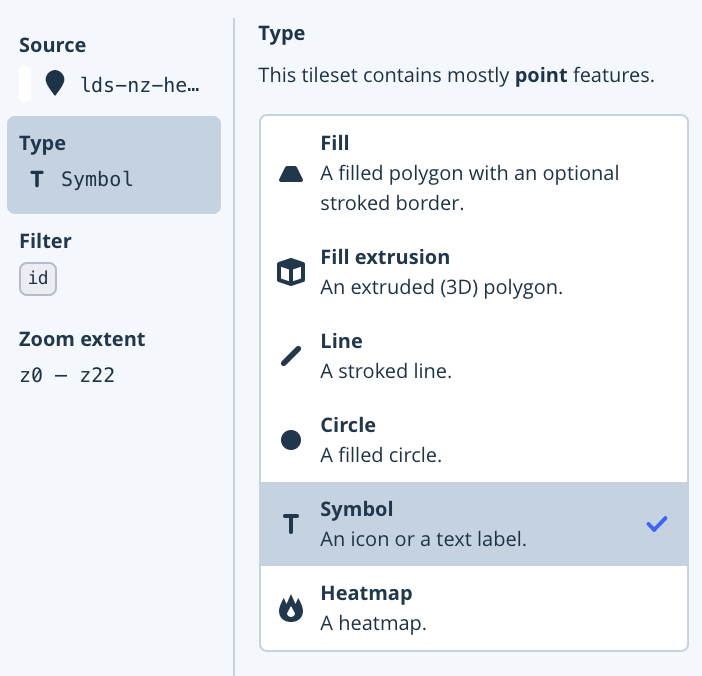The width and height of the screenshot is (702, 676).
Task: Pick the Circle layer type
Action: 474,440
